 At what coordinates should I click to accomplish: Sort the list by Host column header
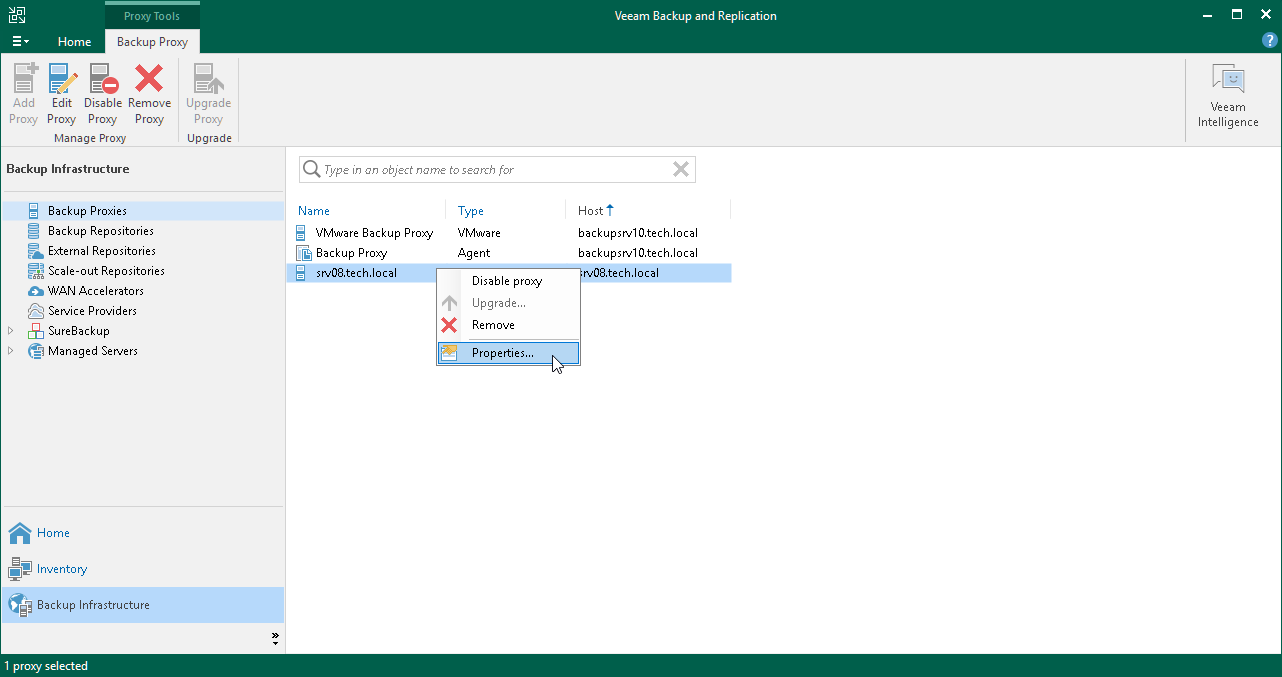(x=591, y=211)
